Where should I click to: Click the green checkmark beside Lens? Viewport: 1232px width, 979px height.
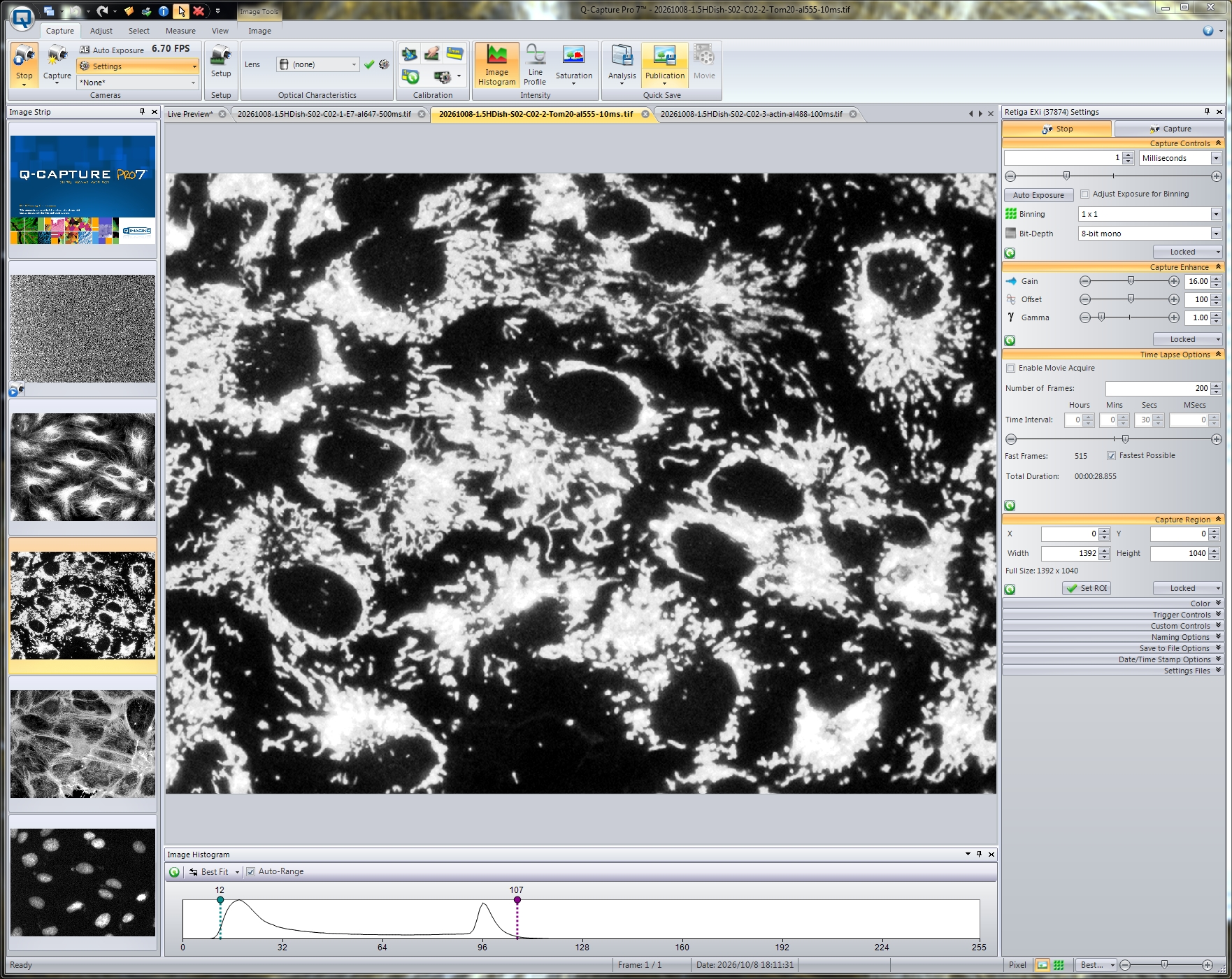pos(369,64)
